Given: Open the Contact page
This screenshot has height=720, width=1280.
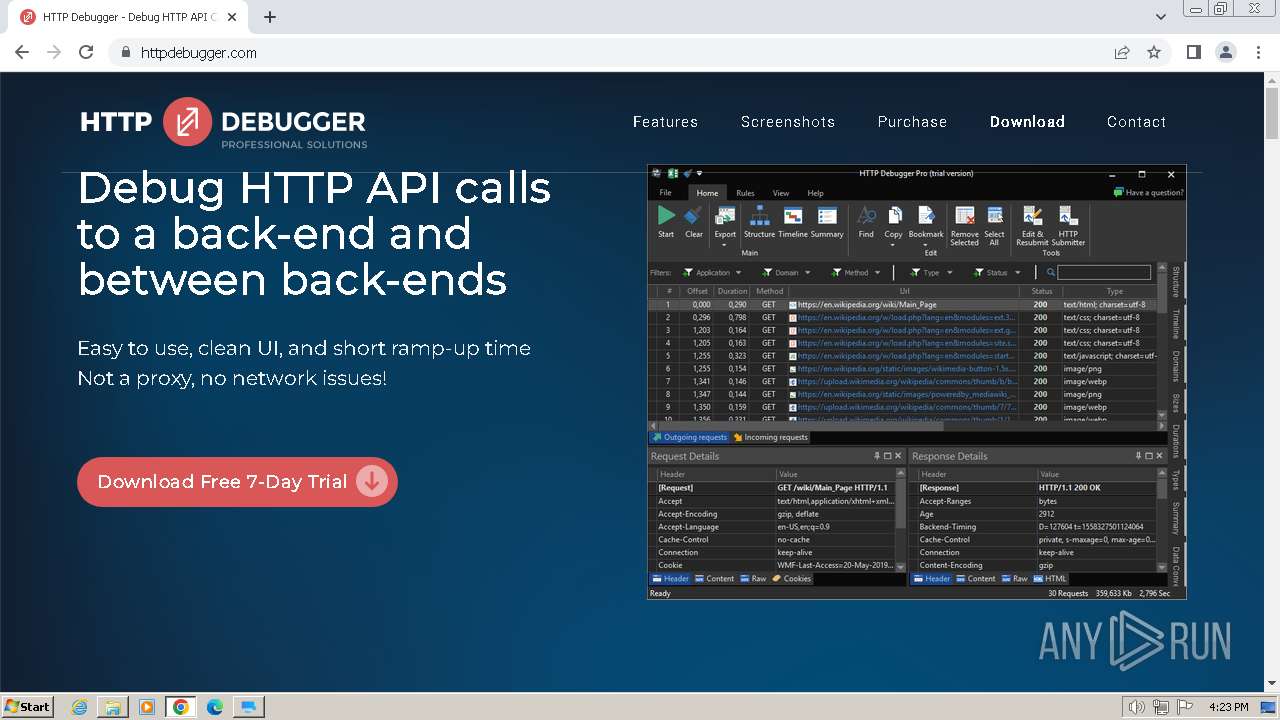Looking at the screenshot, I should pos(1136,122).
